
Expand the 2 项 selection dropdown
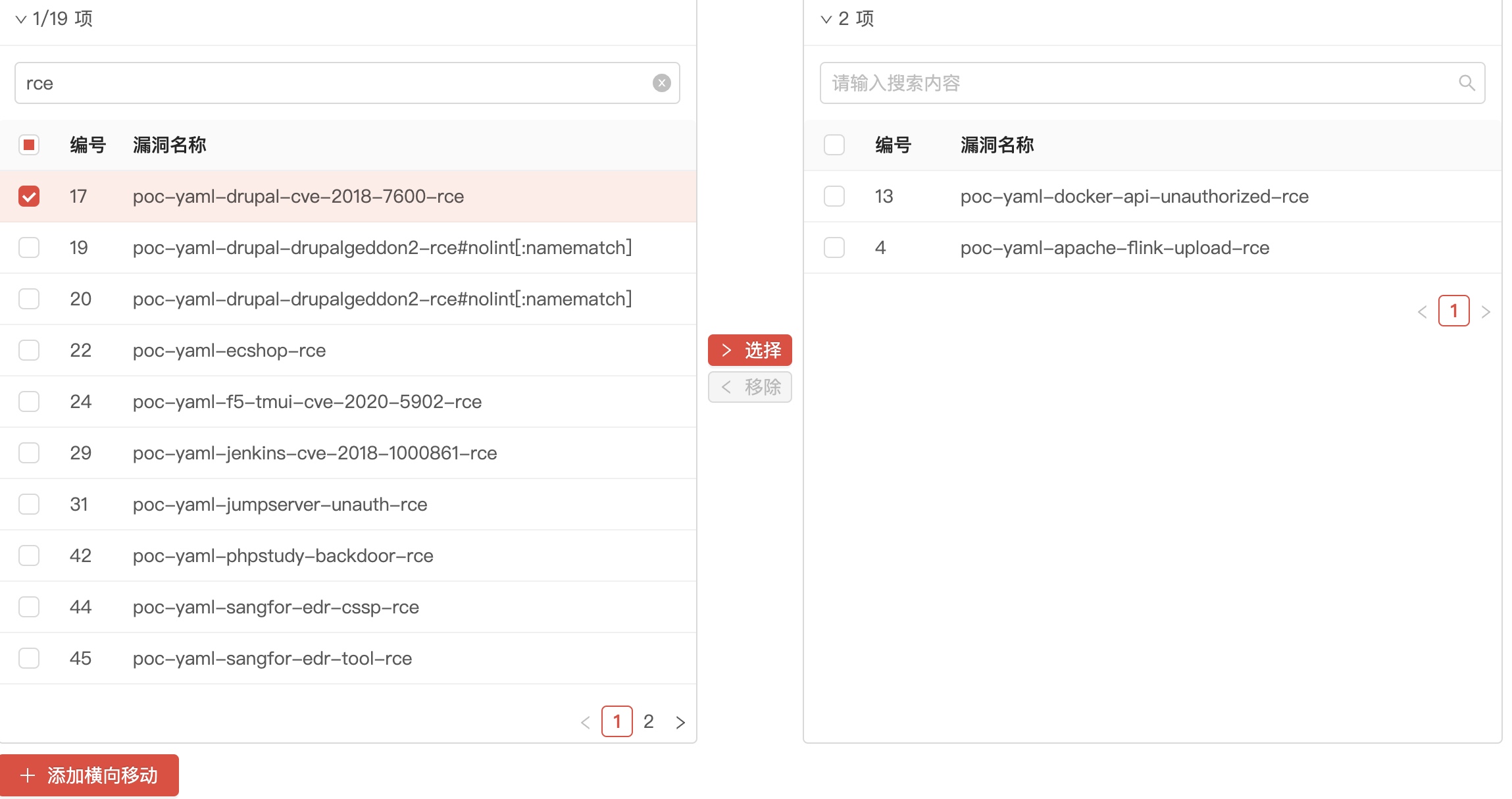[x=826, y=19]
